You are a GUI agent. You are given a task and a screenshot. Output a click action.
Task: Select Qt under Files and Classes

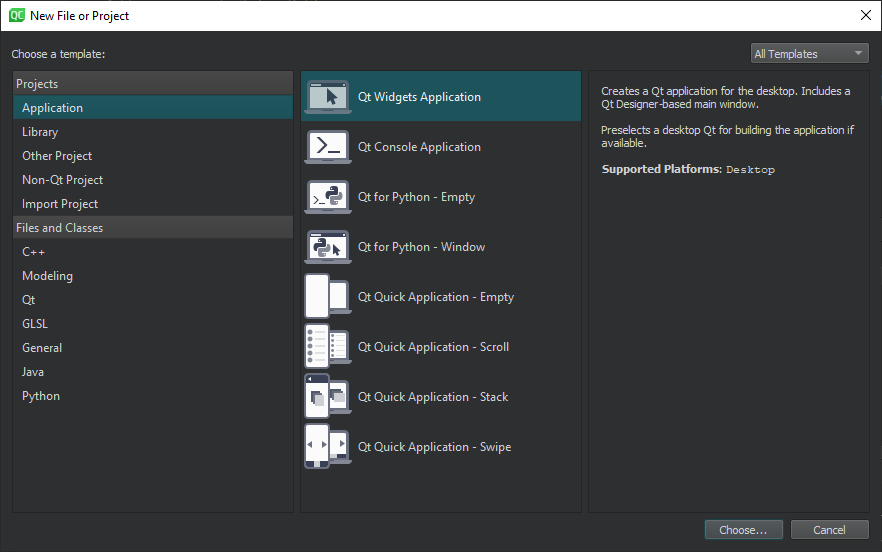point(153,300)
